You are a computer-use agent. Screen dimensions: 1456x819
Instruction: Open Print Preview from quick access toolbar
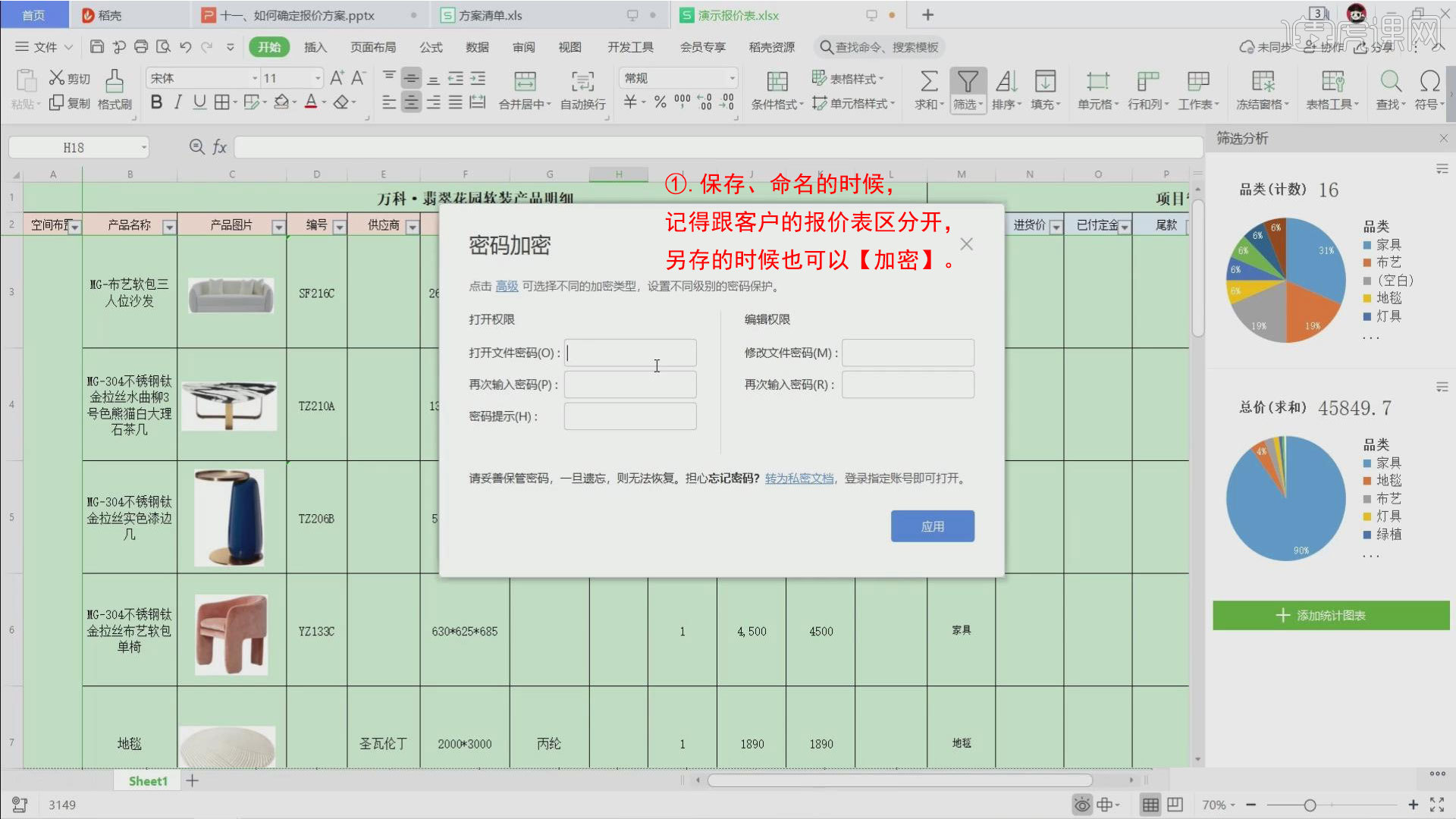163,47
